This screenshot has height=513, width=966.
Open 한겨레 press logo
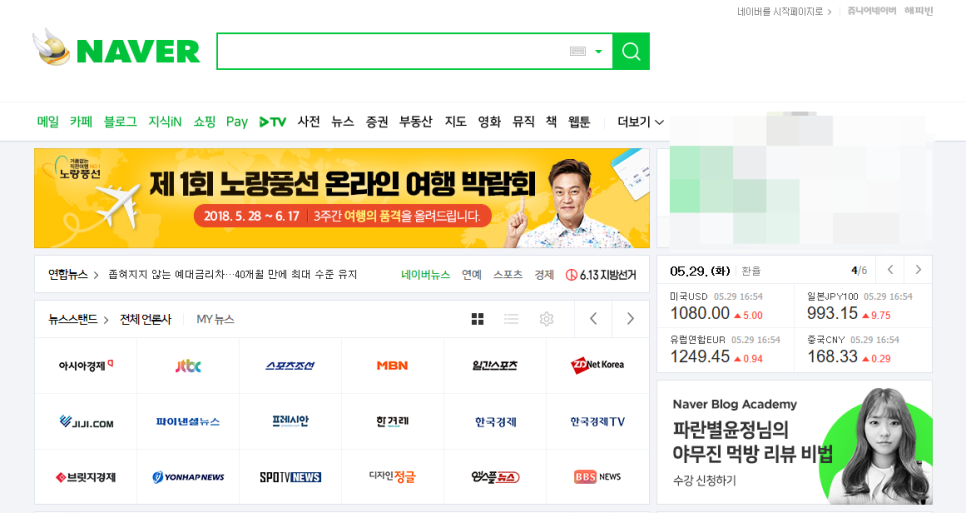(x=392, y=422)
